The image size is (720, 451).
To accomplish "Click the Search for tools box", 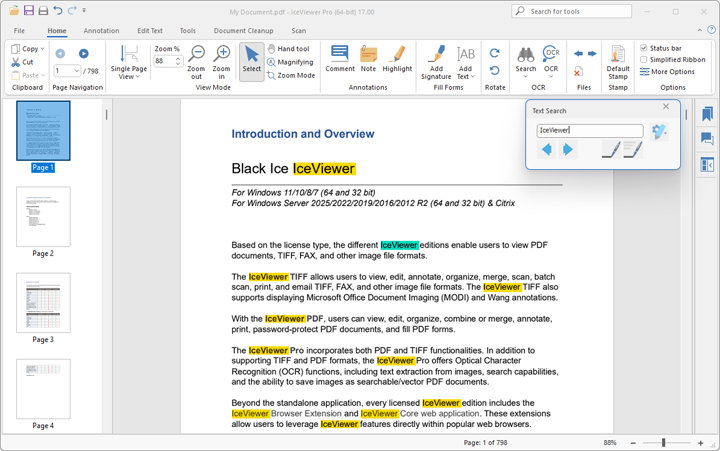I will (571, 11).
